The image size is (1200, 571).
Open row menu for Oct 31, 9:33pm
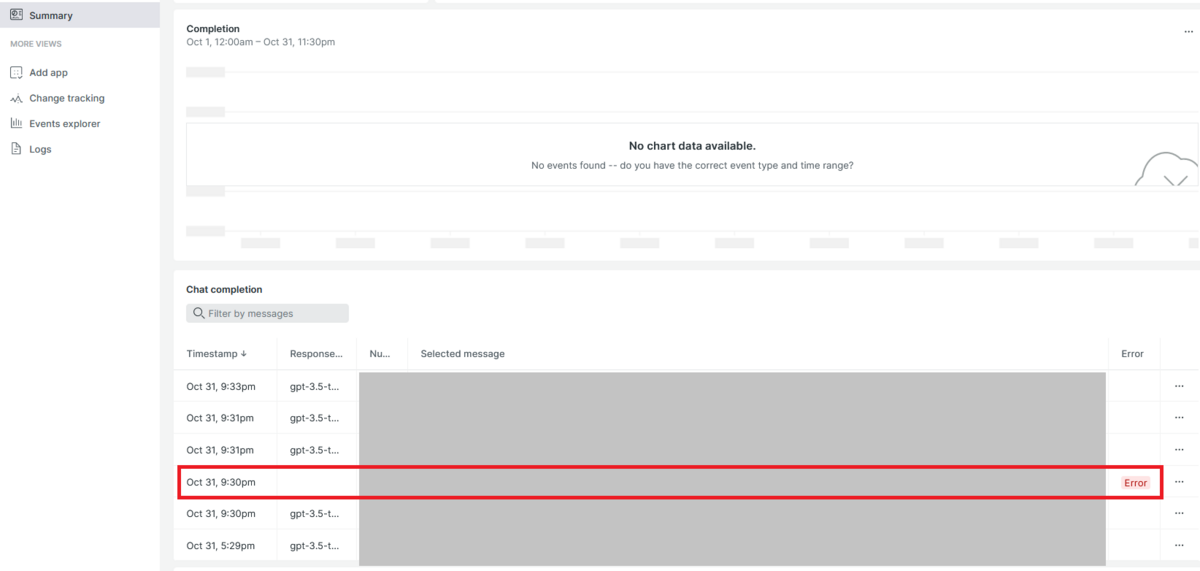click(x=1179, y=386)
